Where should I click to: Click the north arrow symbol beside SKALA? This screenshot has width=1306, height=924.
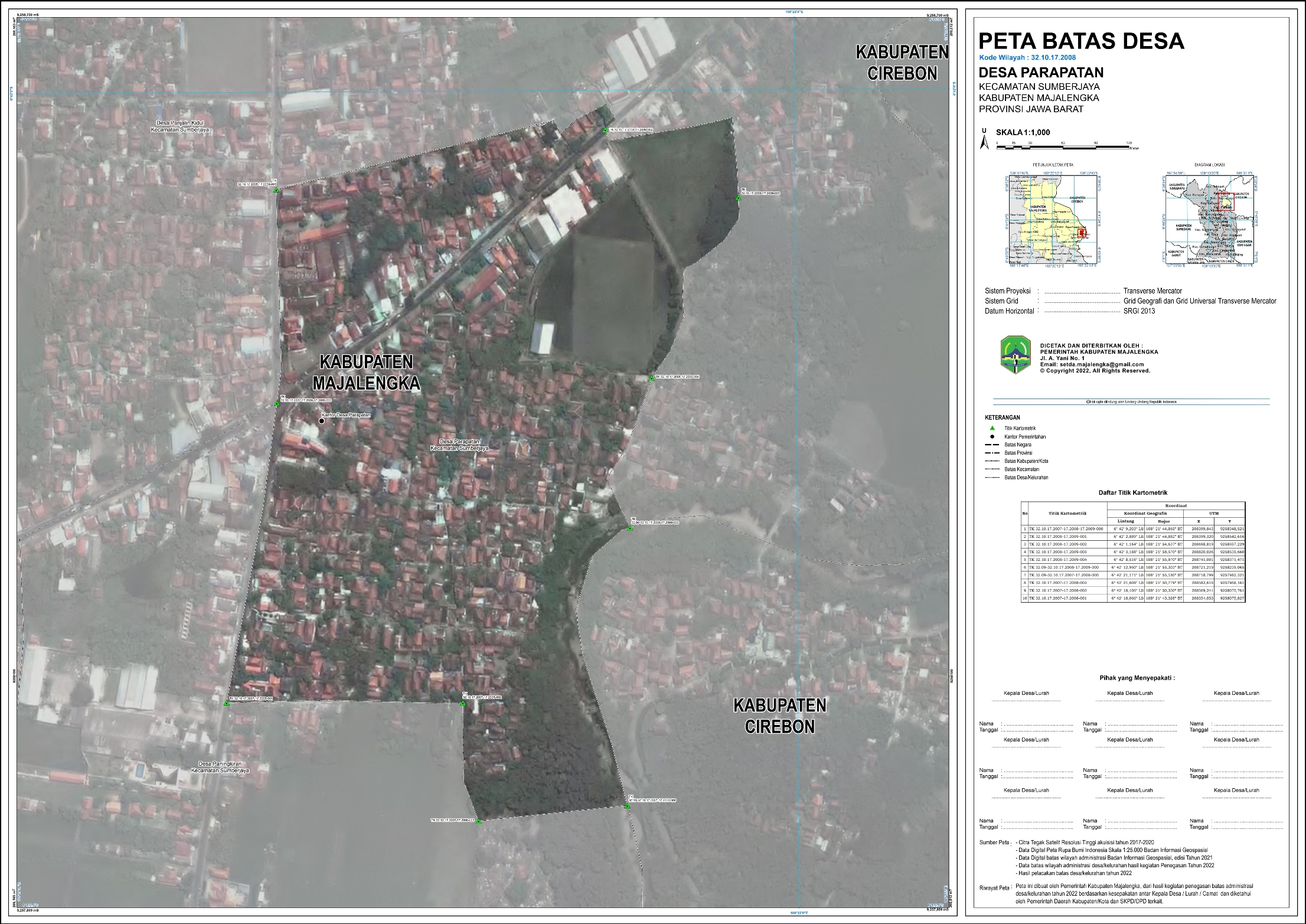point(984,139)
